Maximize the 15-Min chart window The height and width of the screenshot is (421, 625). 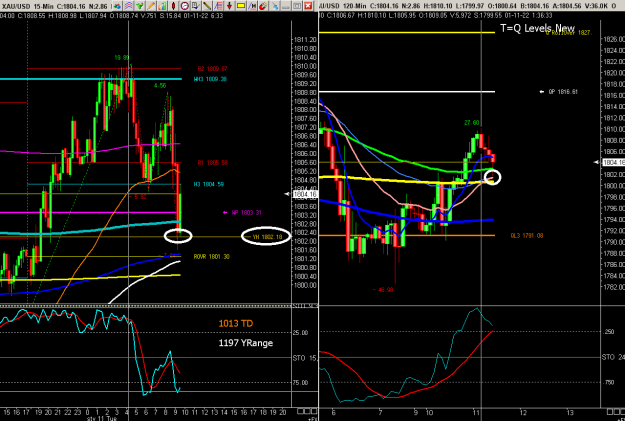[x=297, y=6]
